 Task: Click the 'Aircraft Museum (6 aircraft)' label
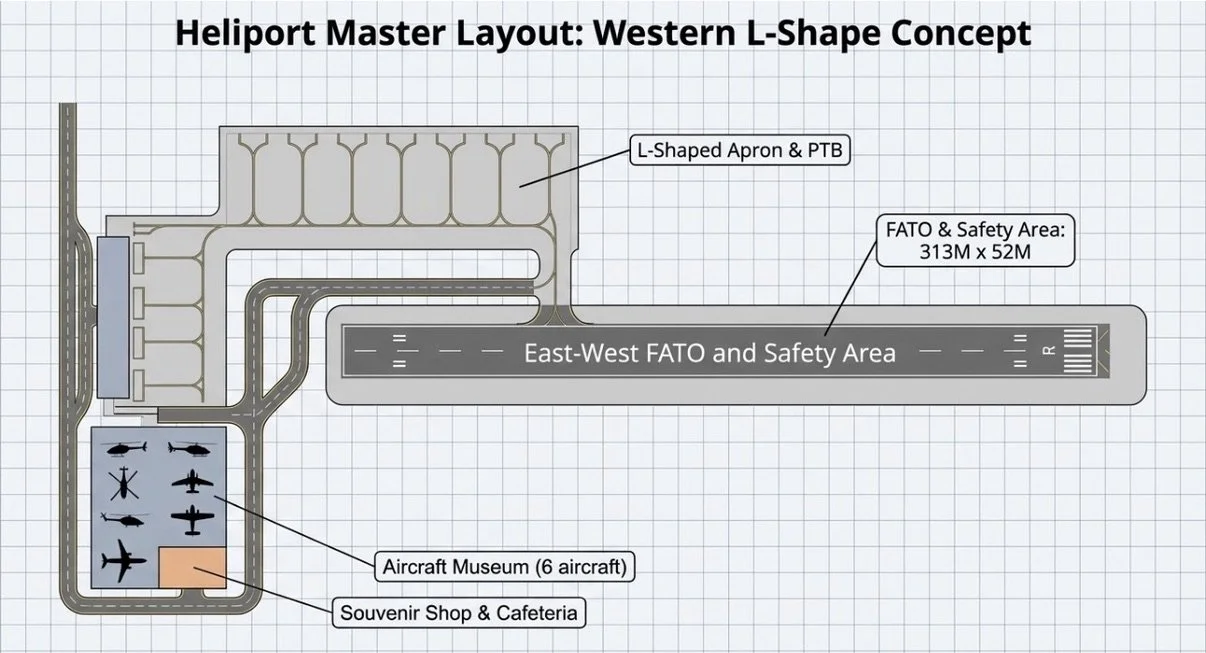coord(504,567)
